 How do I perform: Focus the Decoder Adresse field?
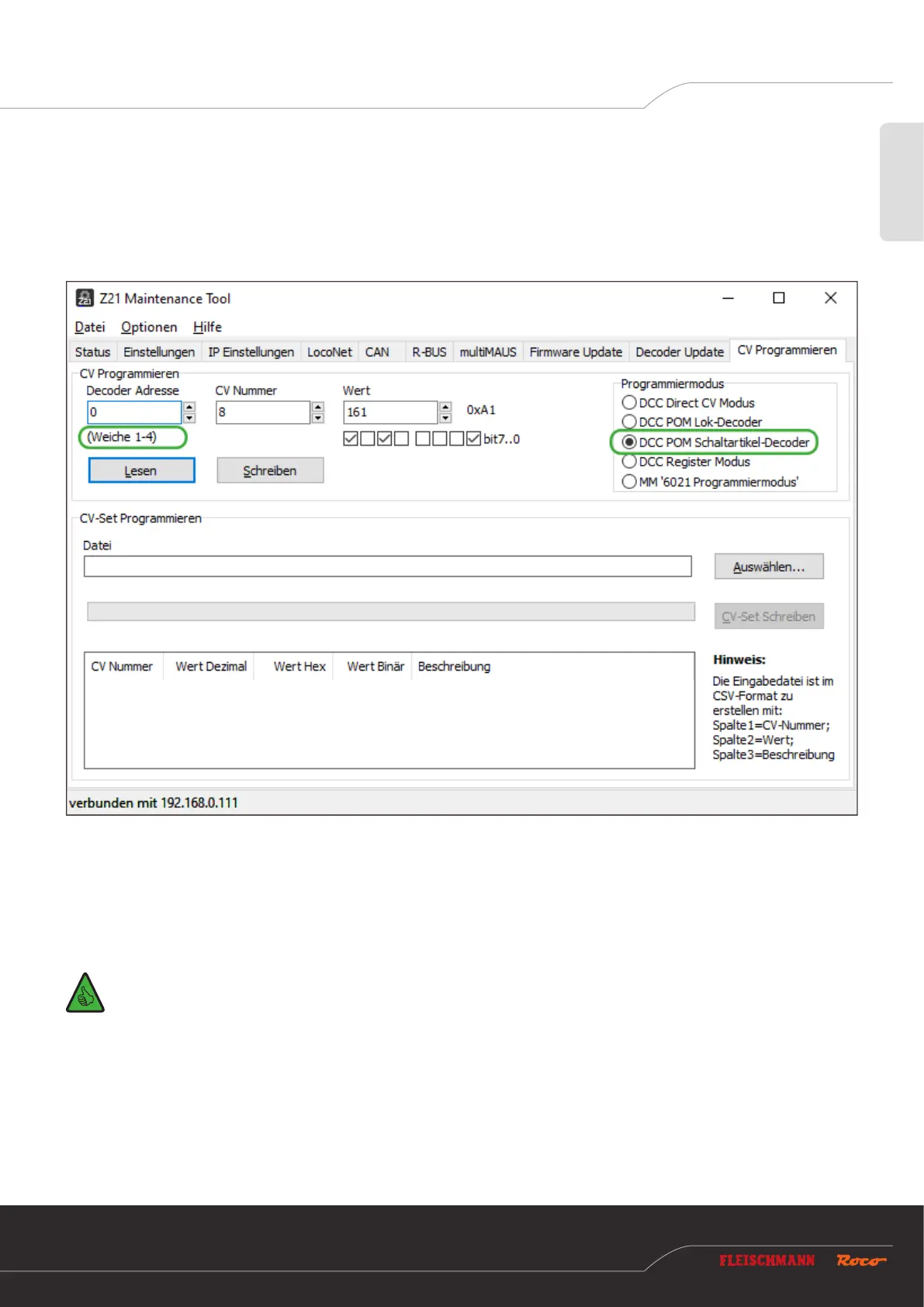tap(134, 412)
